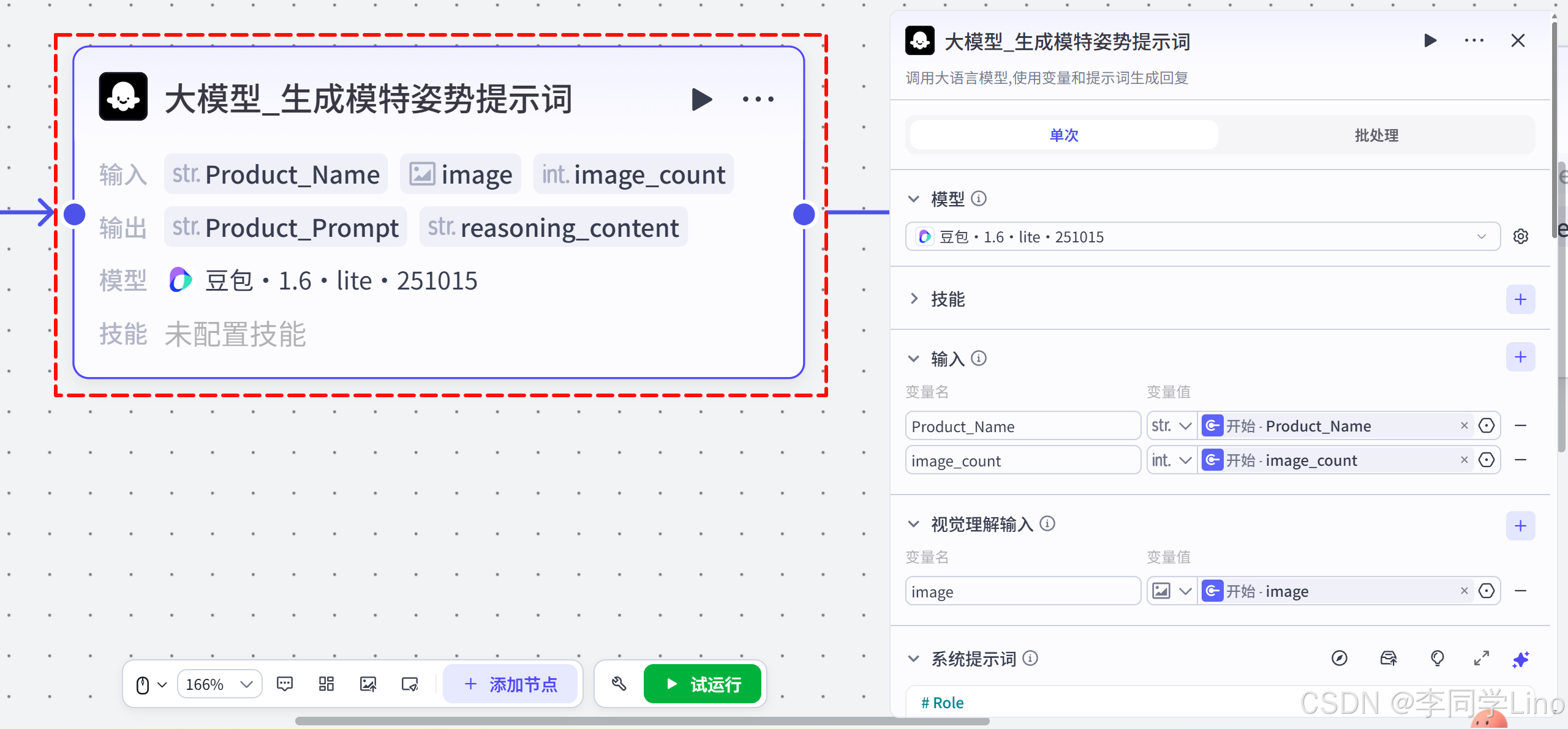The image size is (1568, 729).
Task: Click the grid auto-layout icon in the toolbar
Action: coord(326,684)
